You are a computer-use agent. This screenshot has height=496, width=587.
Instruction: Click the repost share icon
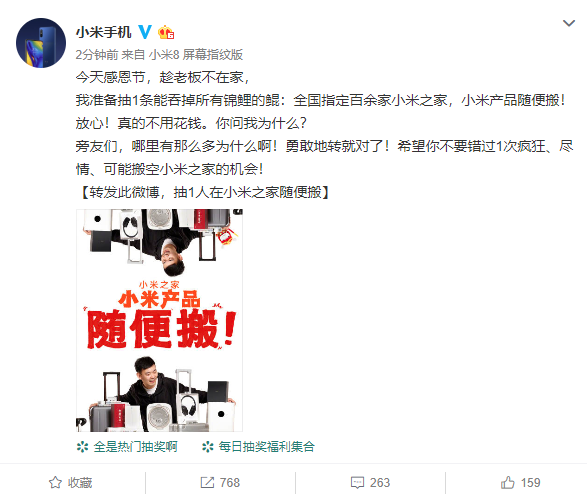(x=207, y=483)
